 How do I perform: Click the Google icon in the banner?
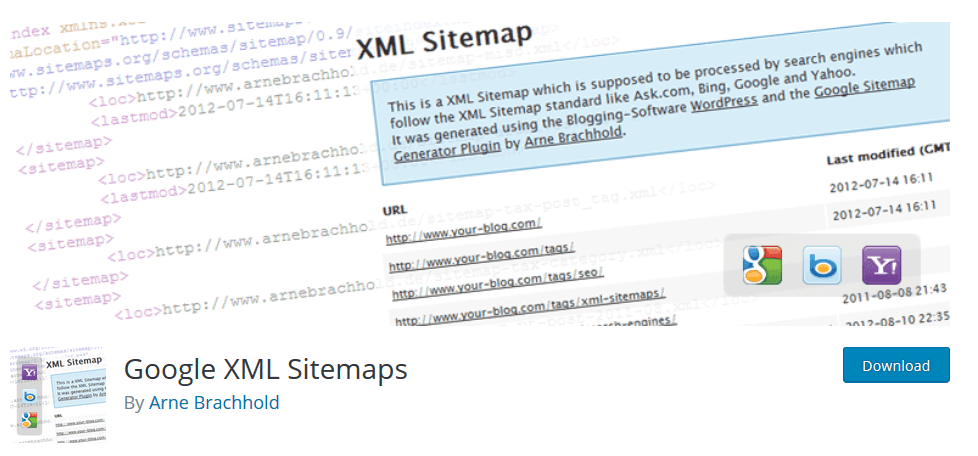click(762, 265)
